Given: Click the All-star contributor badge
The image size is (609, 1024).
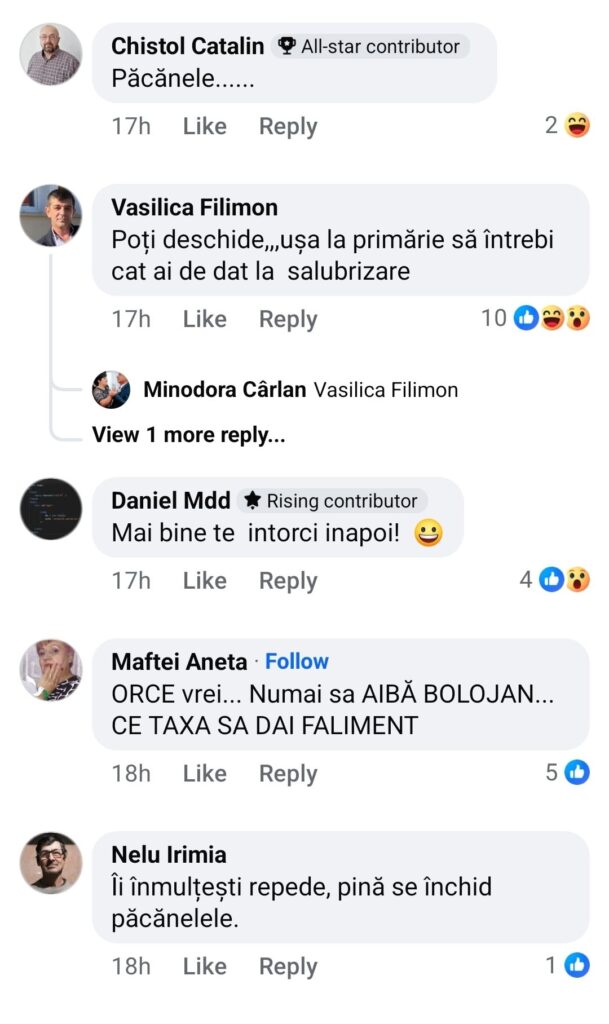Looking at the screenshot, I should [x=370, y=46].
